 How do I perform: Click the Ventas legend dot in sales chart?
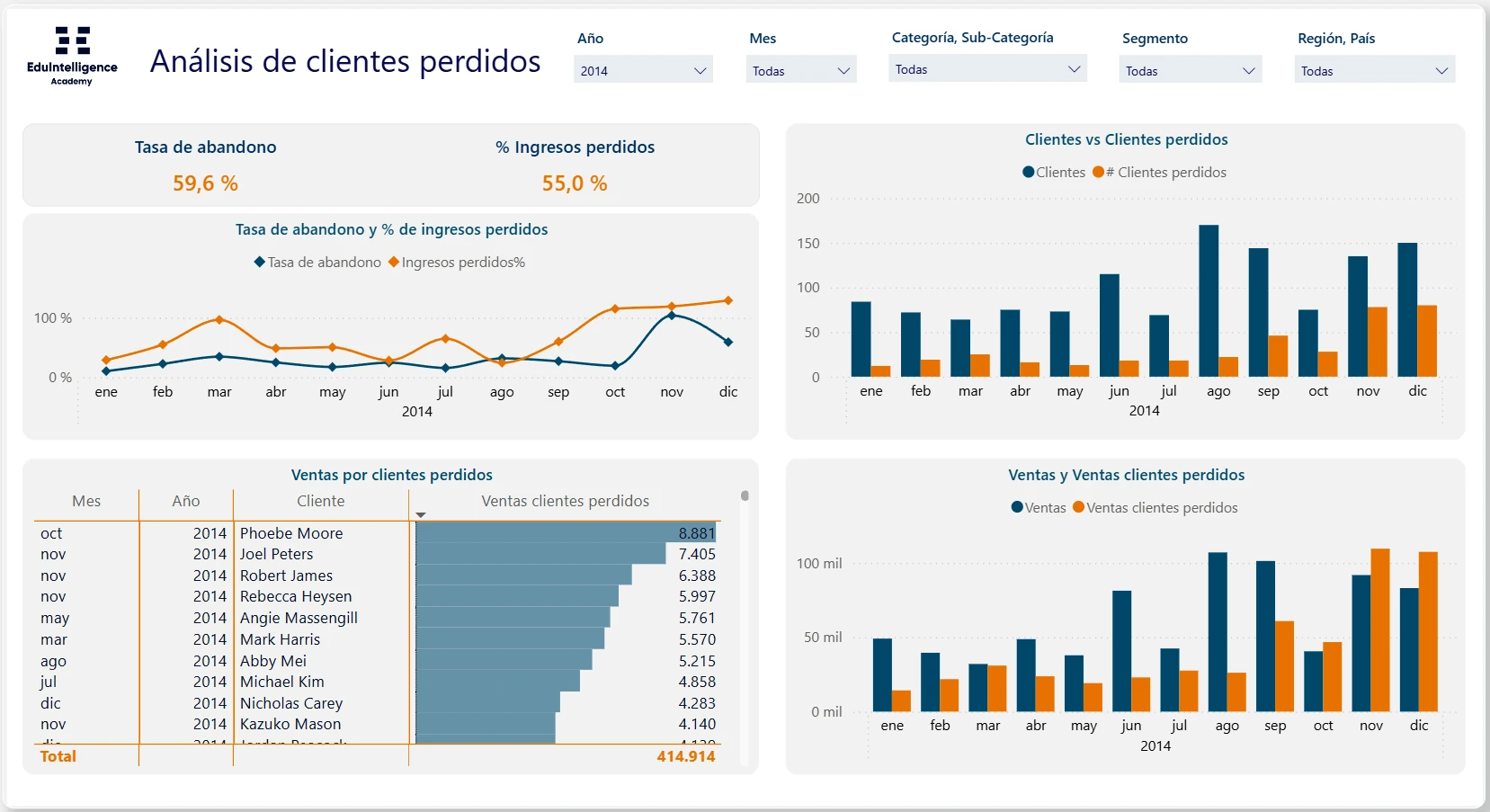click(x=1017, y=507)
